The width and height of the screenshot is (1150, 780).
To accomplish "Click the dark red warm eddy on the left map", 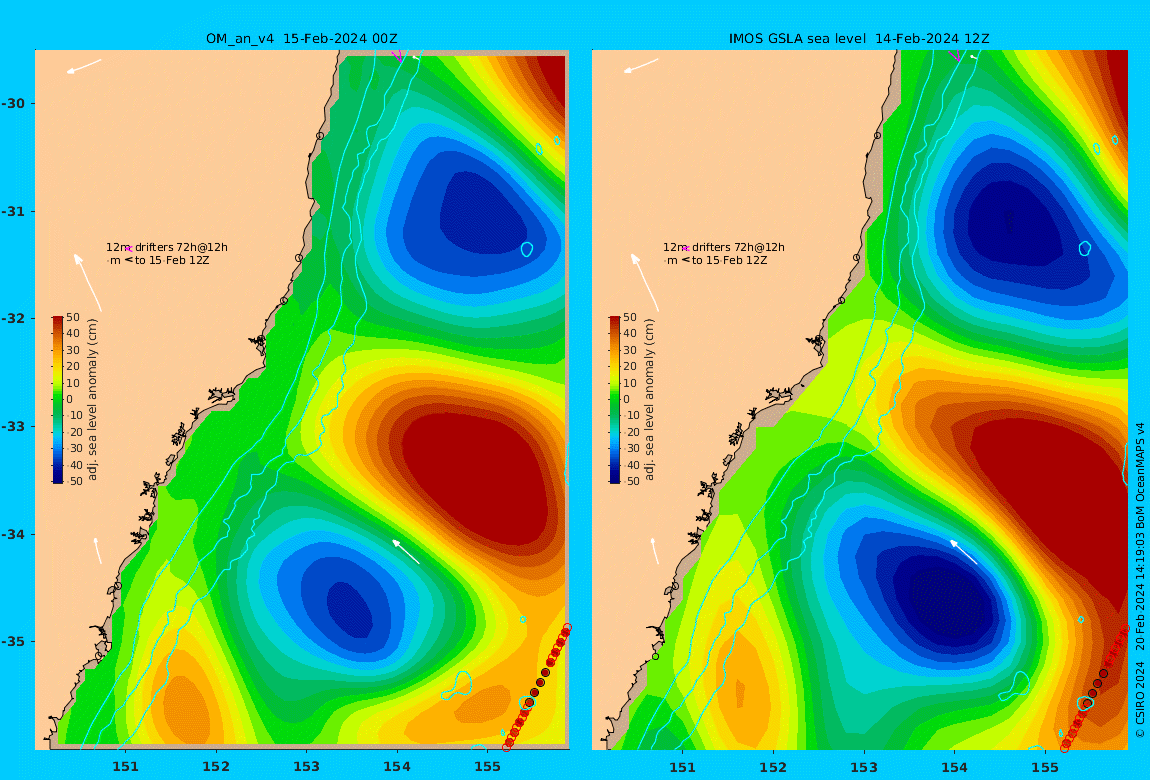I will click(x=475, y=477).
